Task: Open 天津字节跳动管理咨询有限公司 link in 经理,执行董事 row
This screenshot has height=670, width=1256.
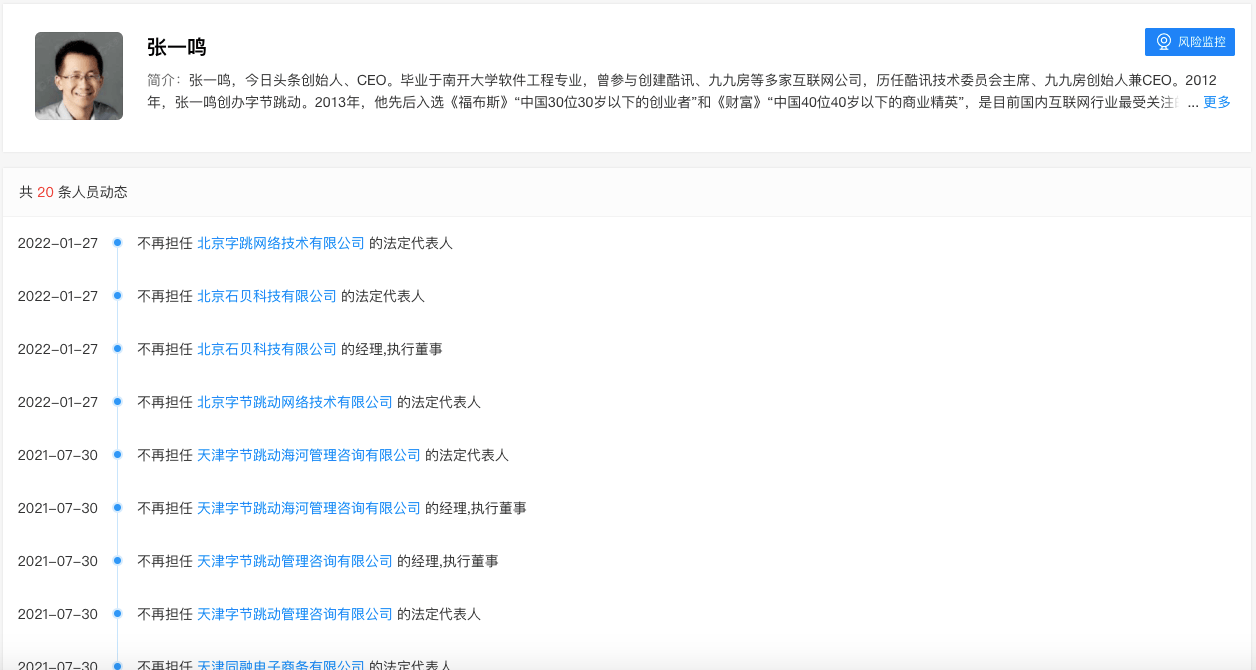Action: click(295, 561)
